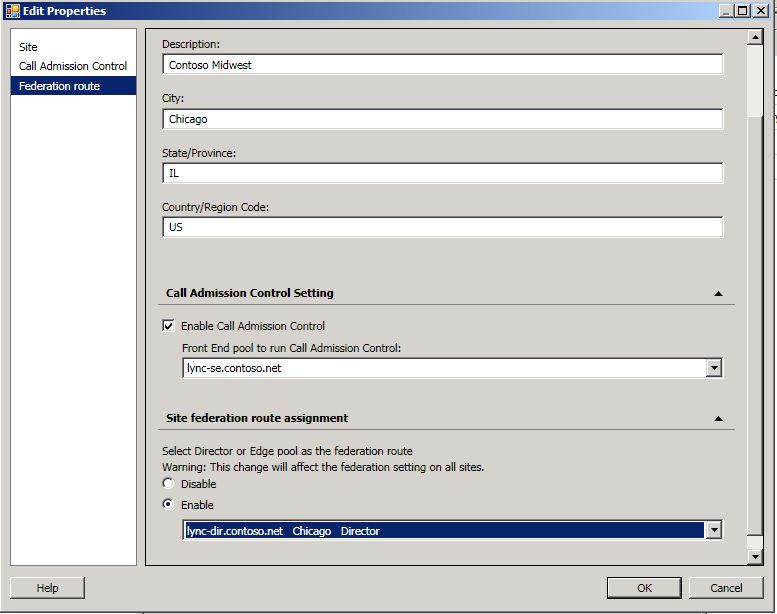Collapse the Call Admission Control Setting section

(x=718, y=293)
